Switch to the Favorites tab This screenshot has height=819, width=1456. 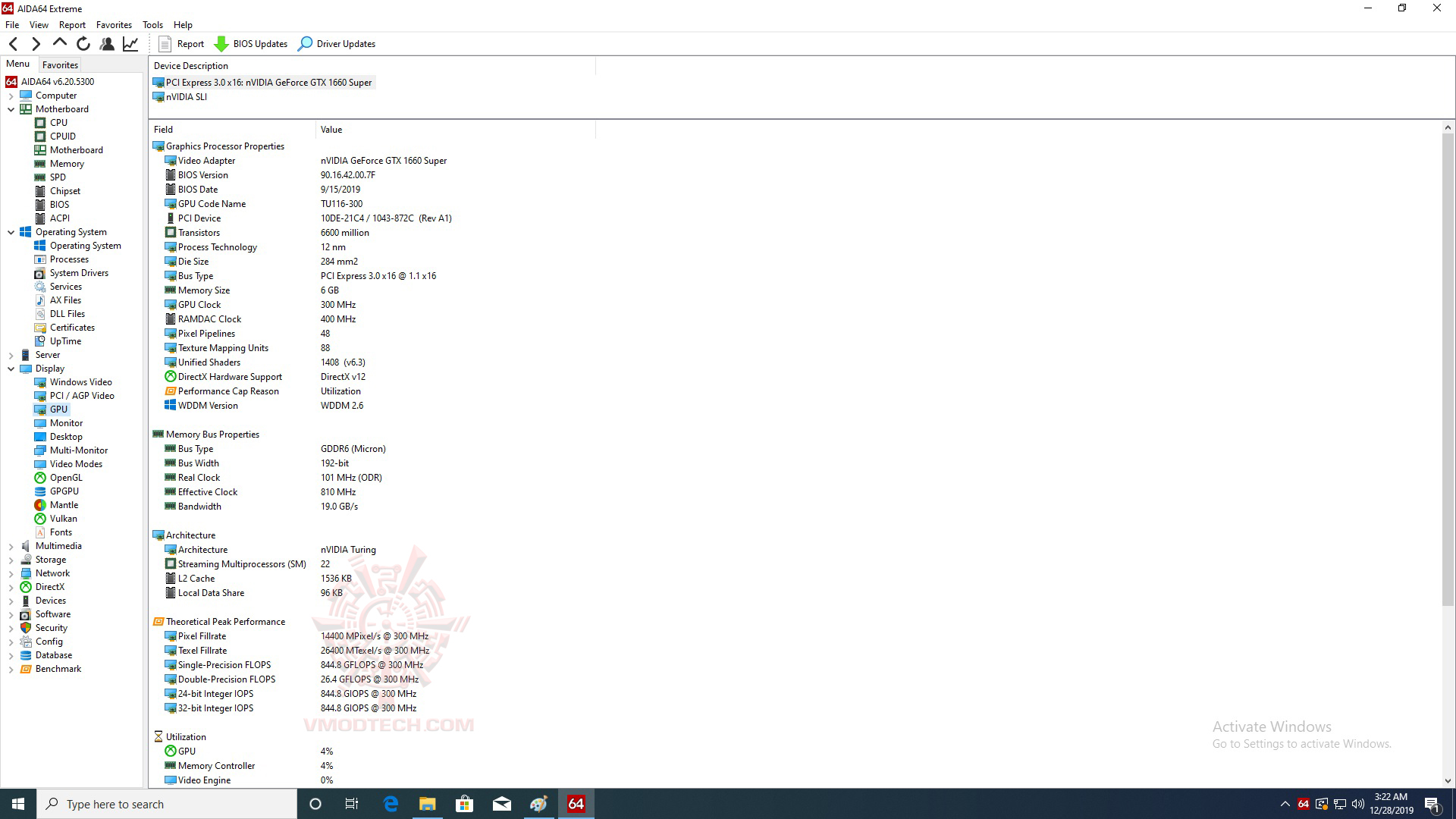pyautogui.click(x=60, y=65)
